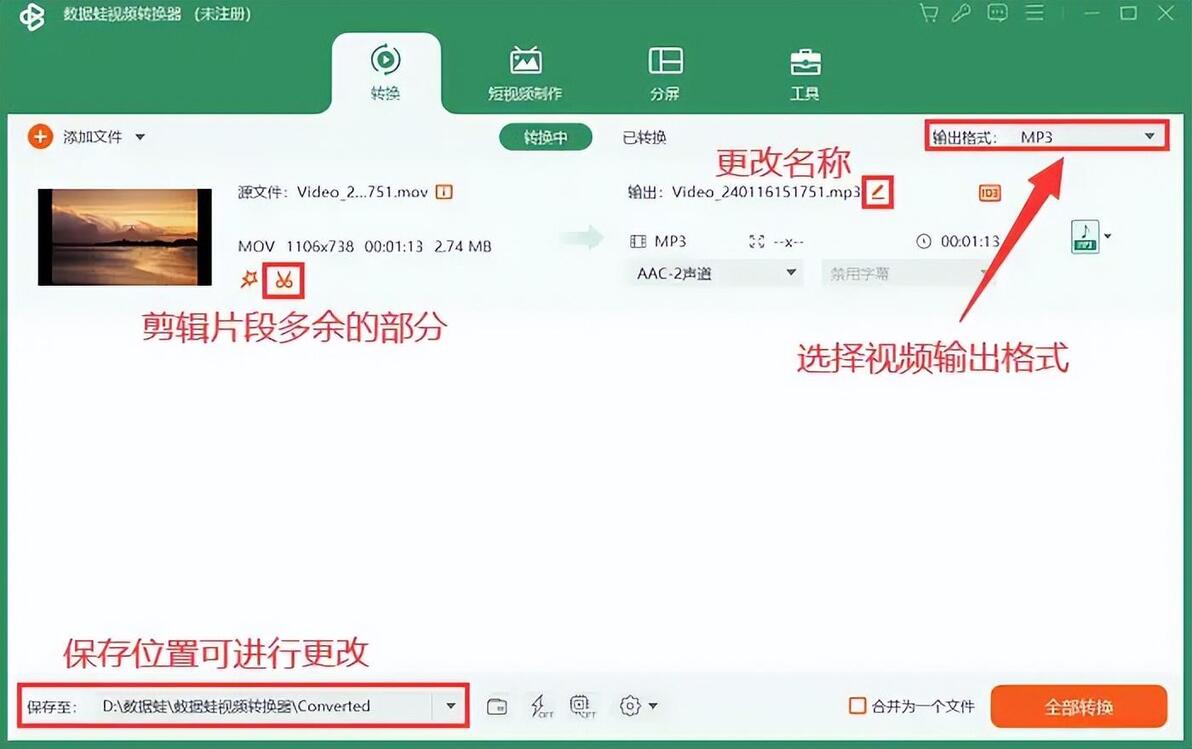Open the AAC-2 audio channel dropdown
The width and height of the screenshot is (1192, 749).
point(714,273)
